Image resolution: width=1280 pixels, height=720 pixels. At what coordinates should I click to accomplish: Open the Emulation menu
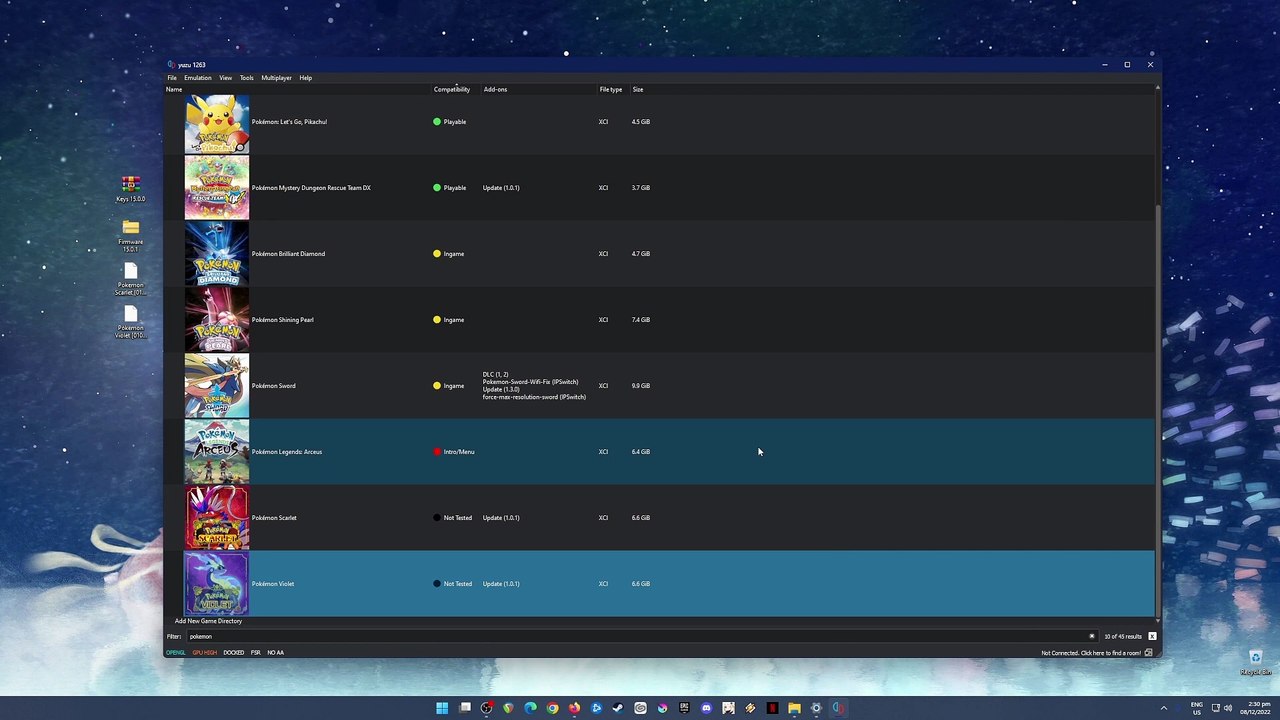pyautogui.click(x=197, y=78)
